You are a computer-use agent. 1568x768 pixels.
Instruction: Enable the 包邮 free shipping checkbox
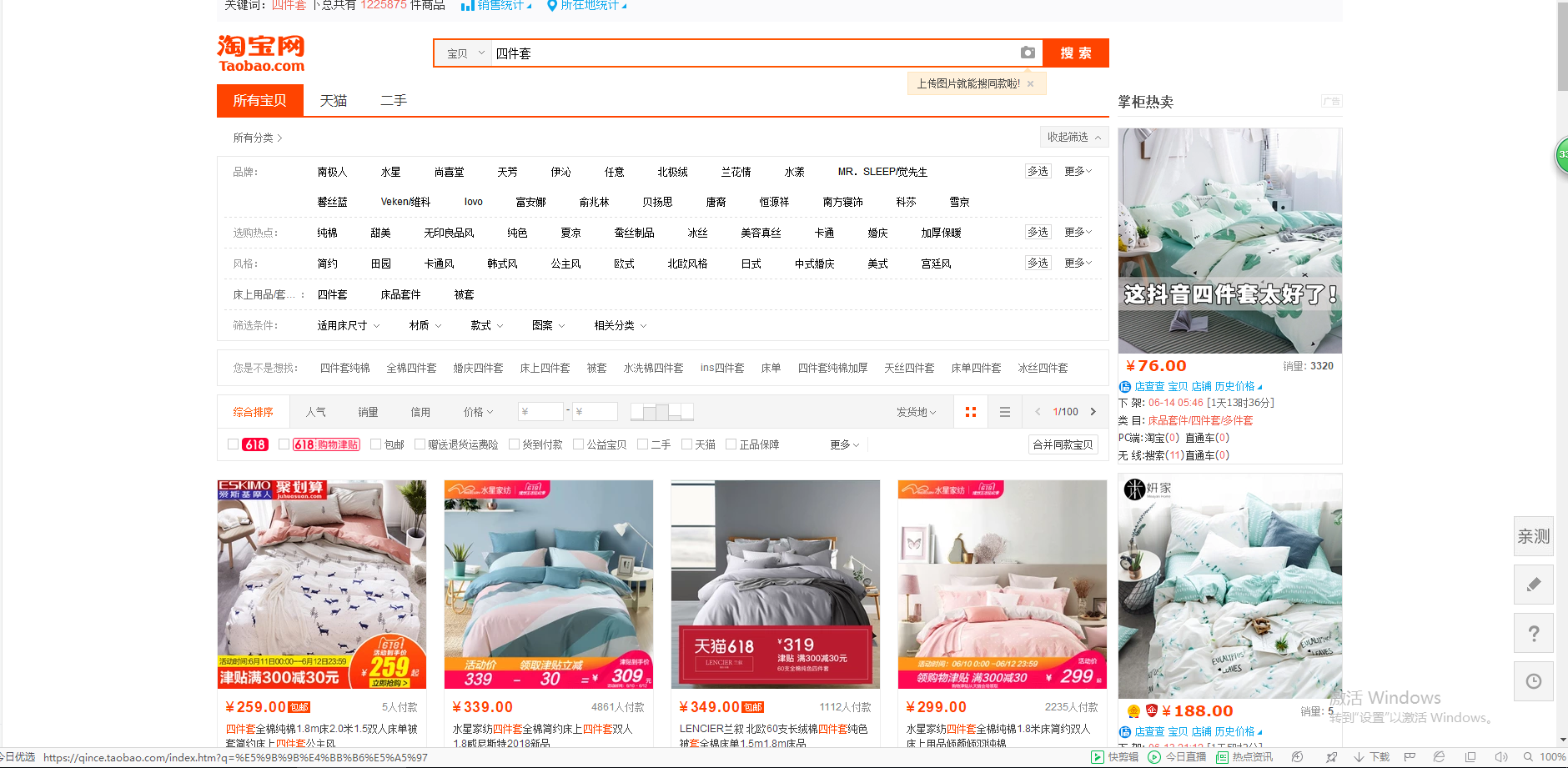(x=376, y=444)
